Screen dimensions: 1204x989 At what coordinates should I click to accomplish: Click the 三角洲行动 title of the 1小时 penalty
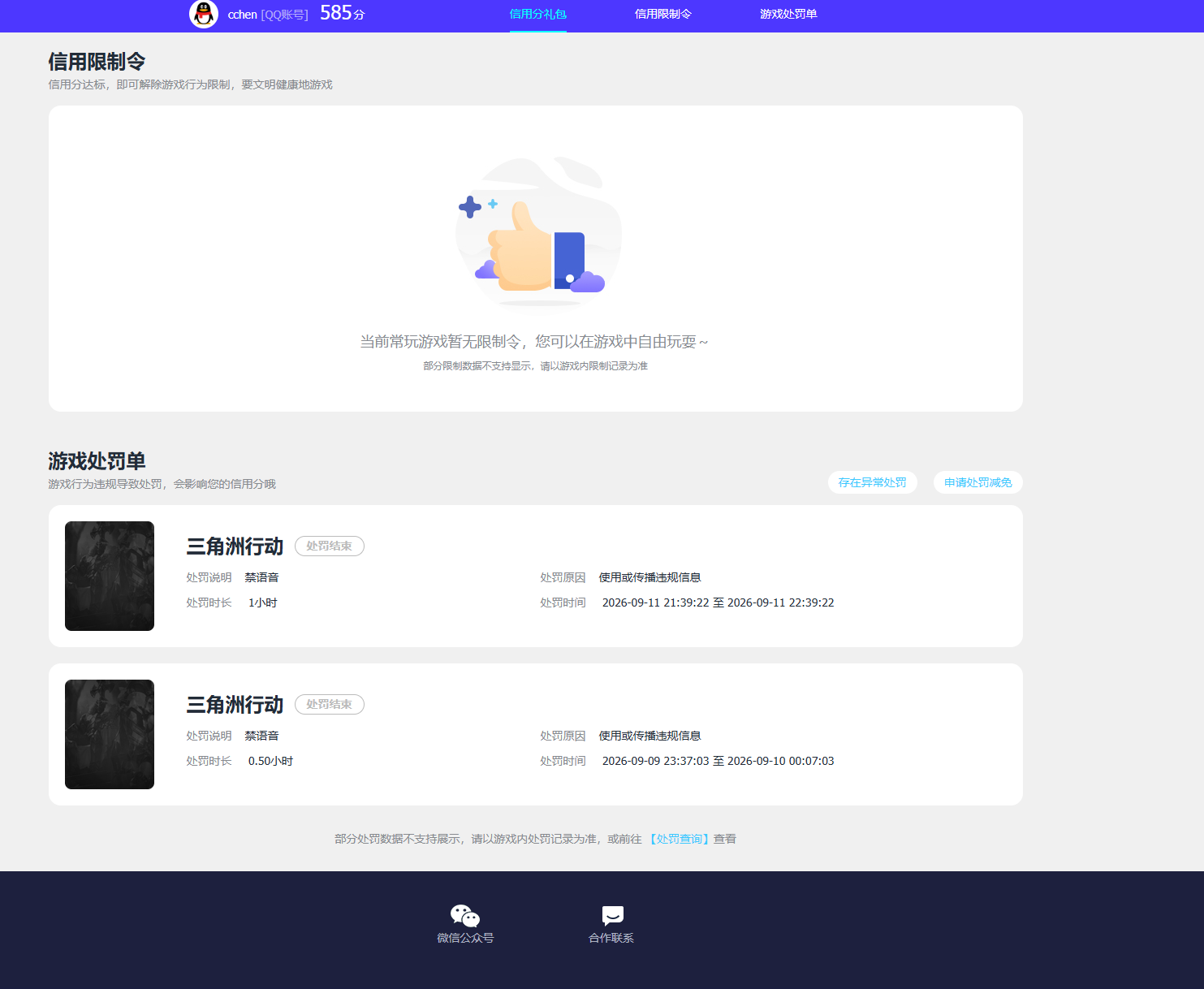[235, 546]
